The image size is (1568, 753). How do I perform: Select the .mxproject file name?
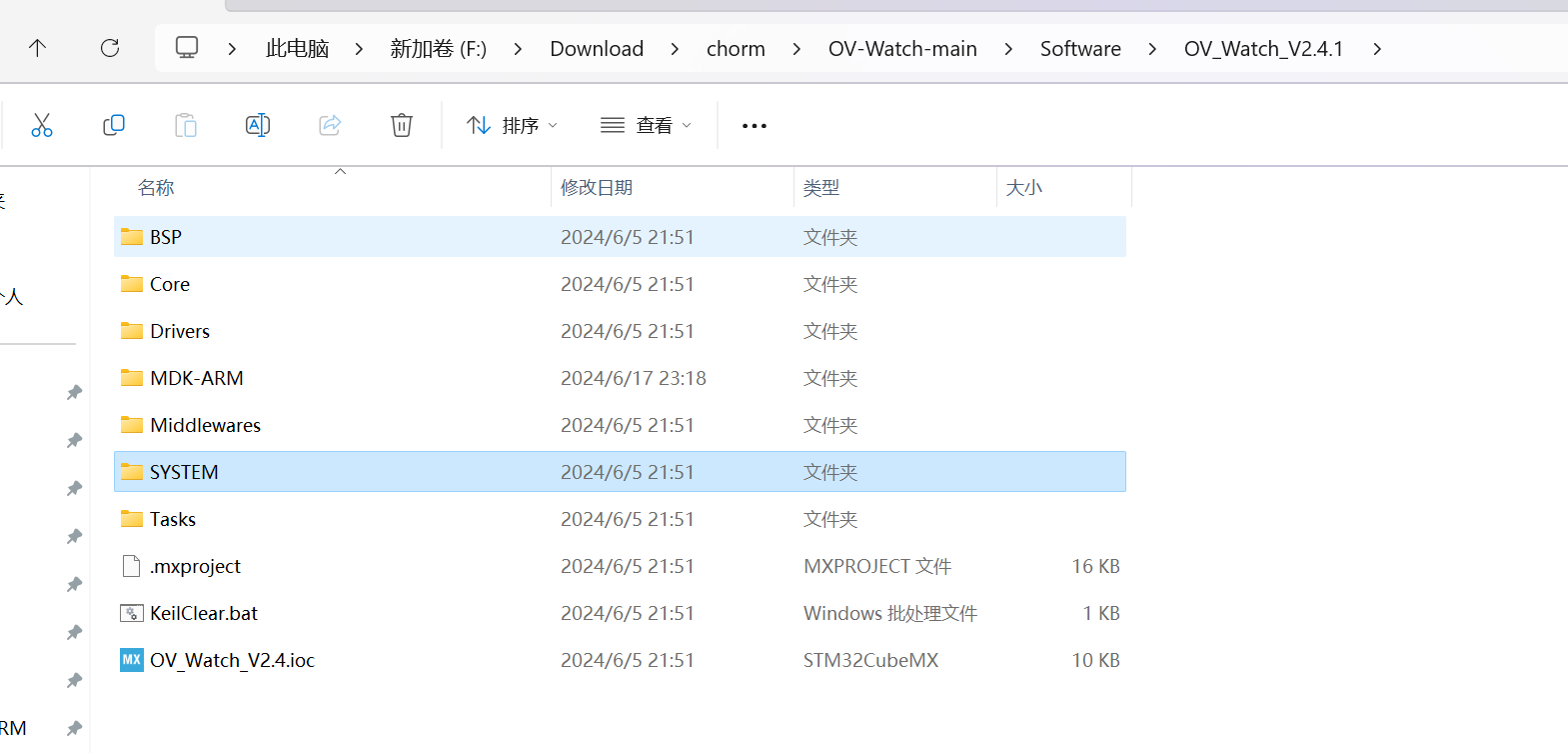coord(195,566)
